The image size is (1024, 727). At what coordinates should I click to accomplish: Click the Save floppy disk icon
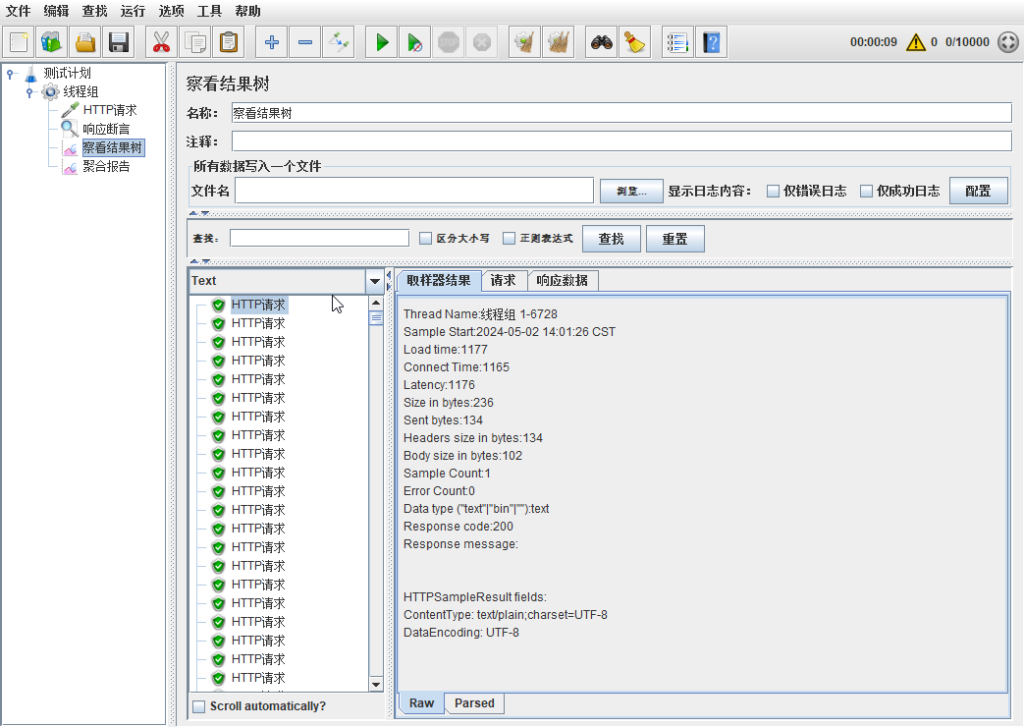point(120,42)
